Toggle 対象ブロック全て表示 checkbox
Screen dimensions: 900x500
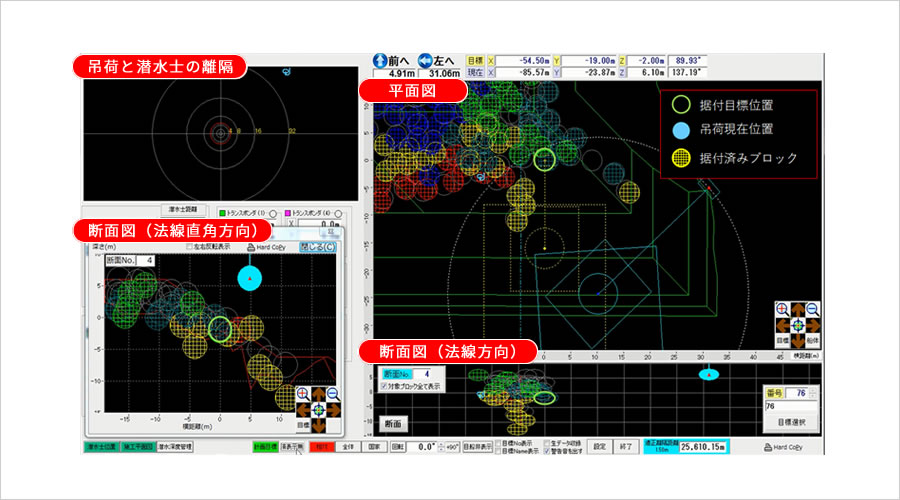click(x=384, y=386)
